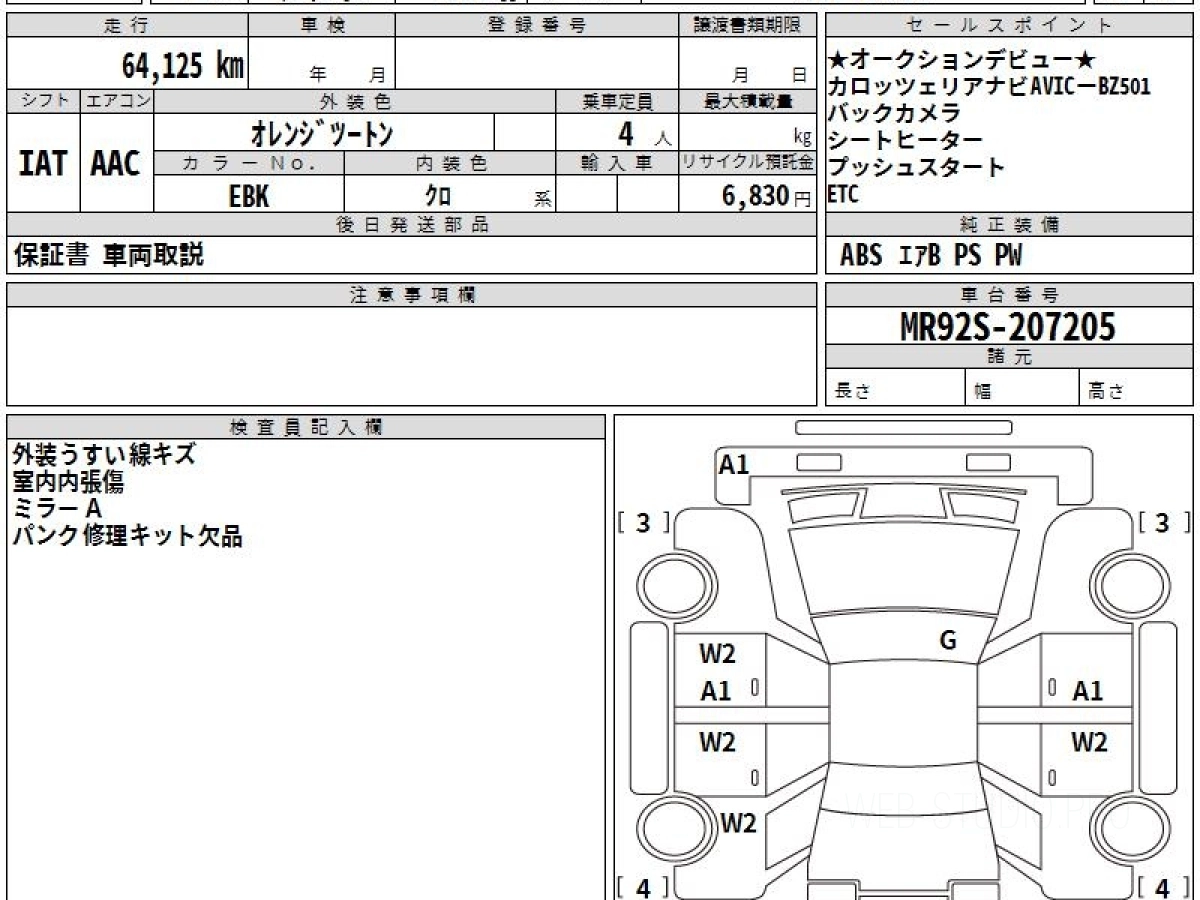Image resolution: width=1200 pixels, height=900 pixels.
Task: Select the A1 mark on the front bumper
Action: 734,464
